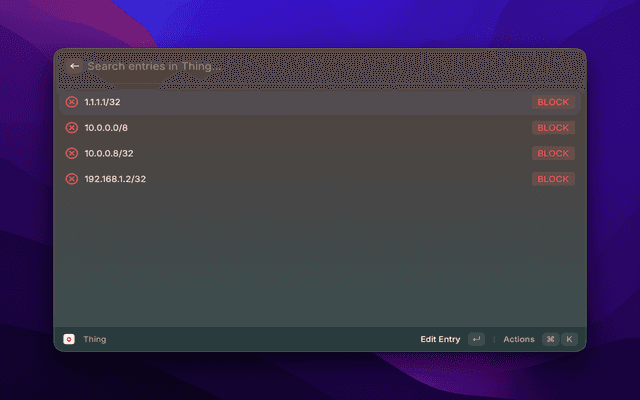Choose the Edit Entry action
Viewport: 640px width, 400px height.
[x=440, y=339]
